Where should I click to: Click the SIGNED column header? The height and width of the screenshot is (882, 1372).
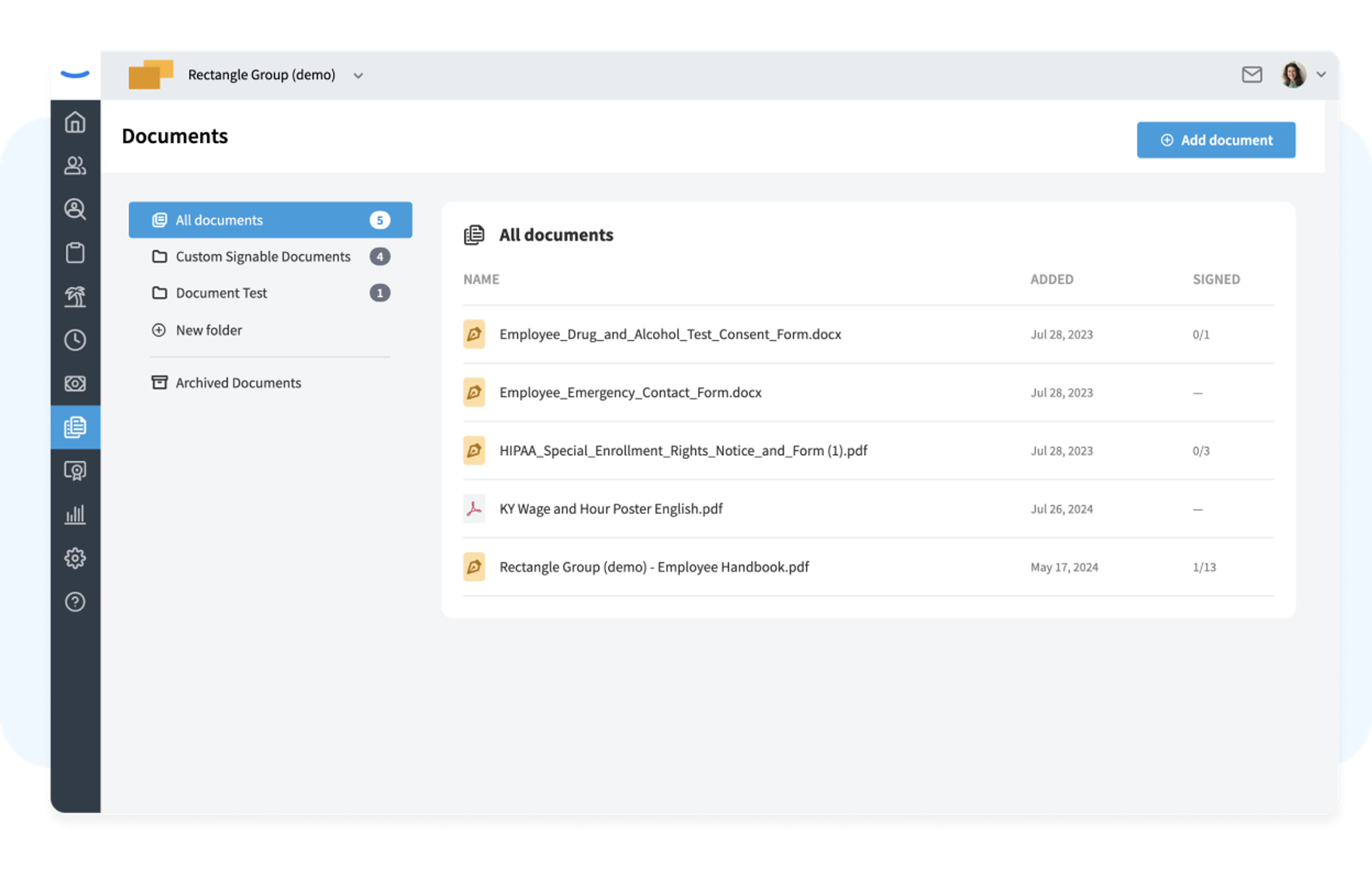point(1216,279)
